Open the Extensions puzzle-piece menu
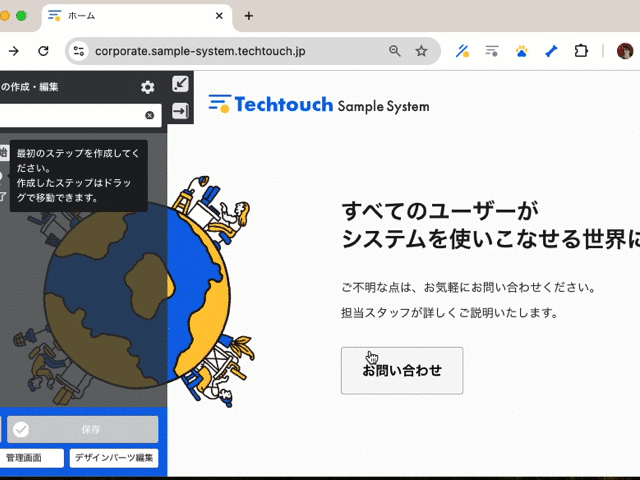This screenshot has height=480, width=640. click(582, 51)
